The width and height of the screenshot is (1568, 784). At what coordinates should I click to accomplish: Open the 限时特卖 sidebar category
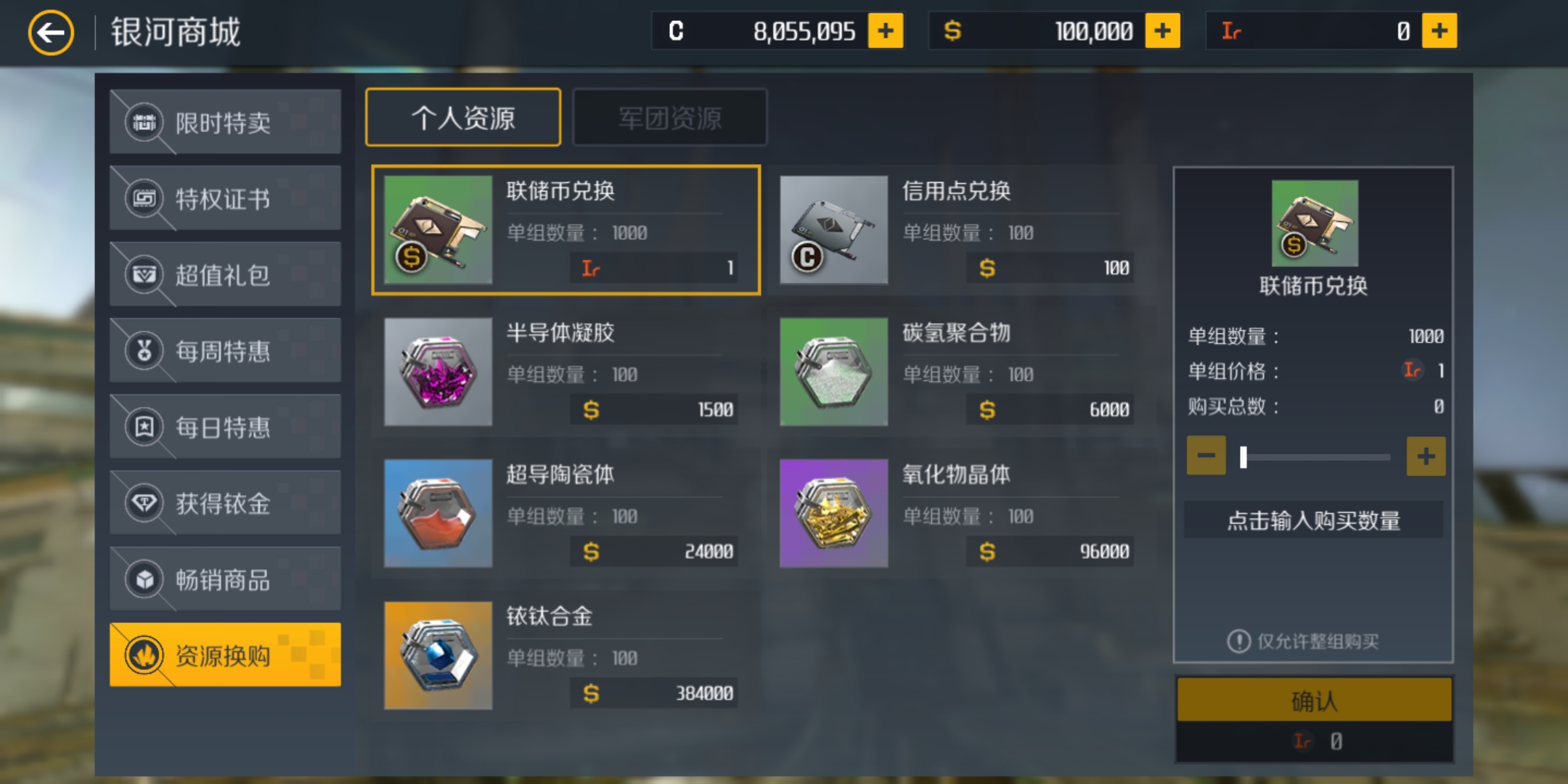point(225,122)
